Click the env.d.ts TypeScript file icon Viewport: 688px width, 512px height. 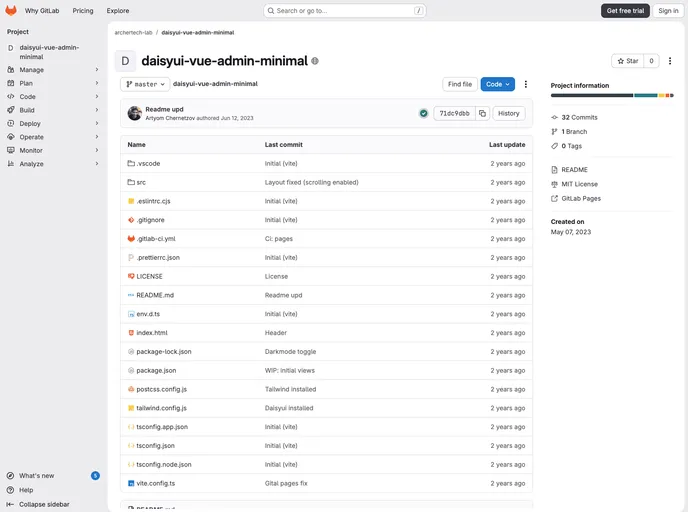(x=131, y=314)
